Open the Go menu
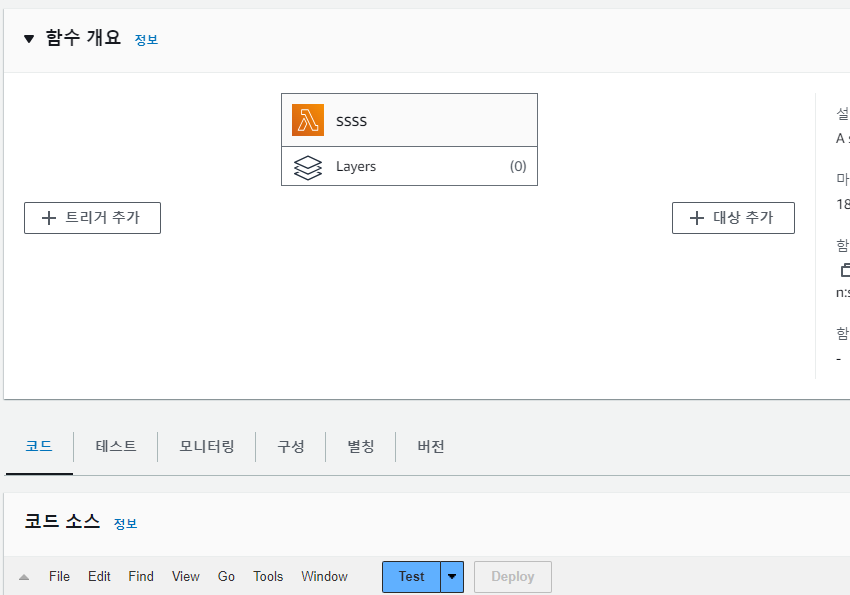This screenshot has height=595, width=850. tap(226, 577)
